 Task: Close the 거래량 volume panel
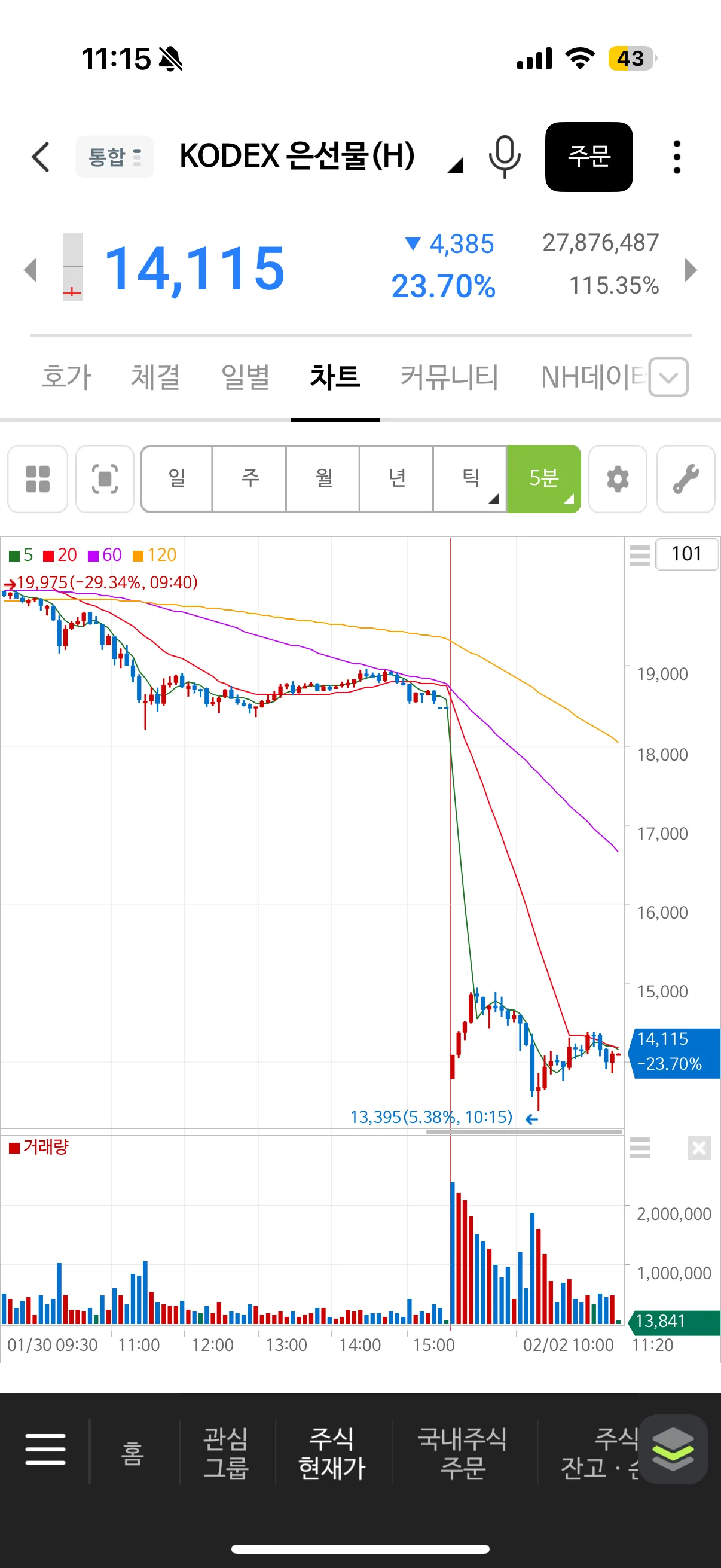coord(699,1148)
